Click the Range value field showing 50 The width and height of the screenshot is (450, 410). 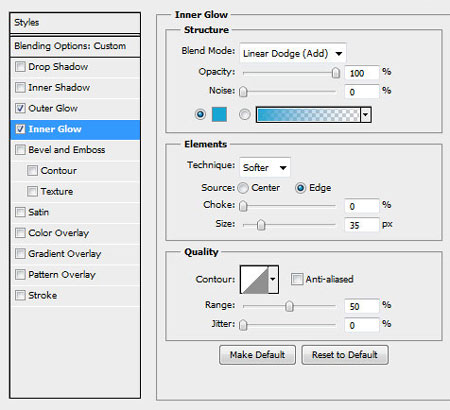coord(362,306)
